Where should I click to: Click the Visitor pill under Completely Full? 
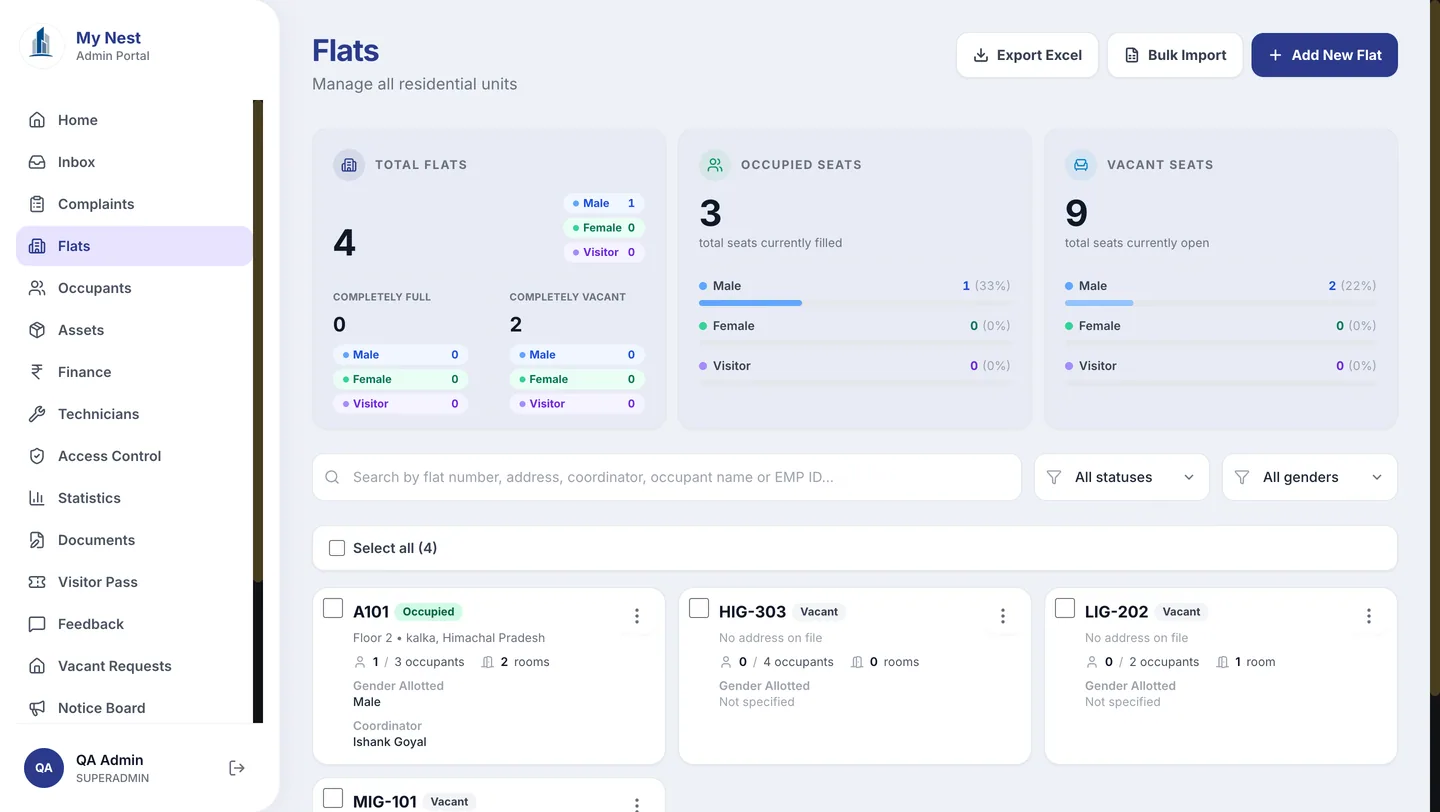[x=400, y=404]
